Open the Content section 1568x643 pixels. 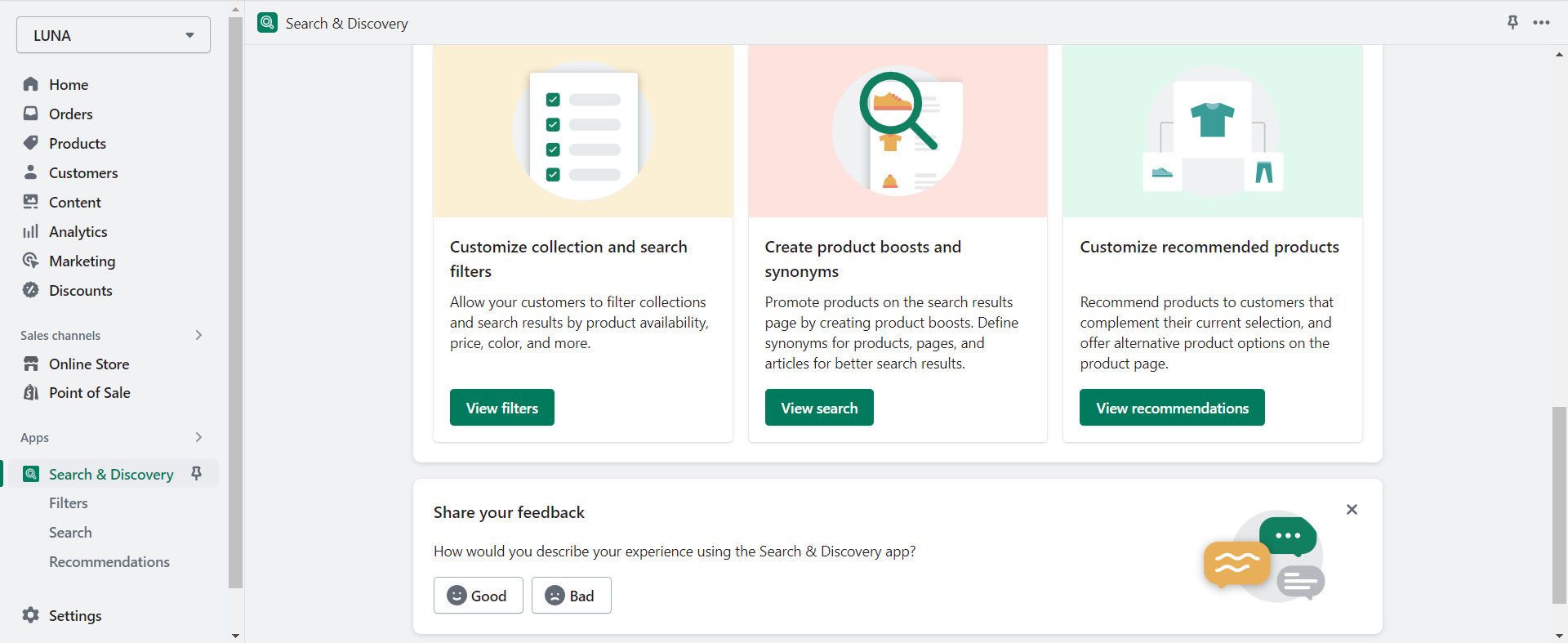pos(75,202)
